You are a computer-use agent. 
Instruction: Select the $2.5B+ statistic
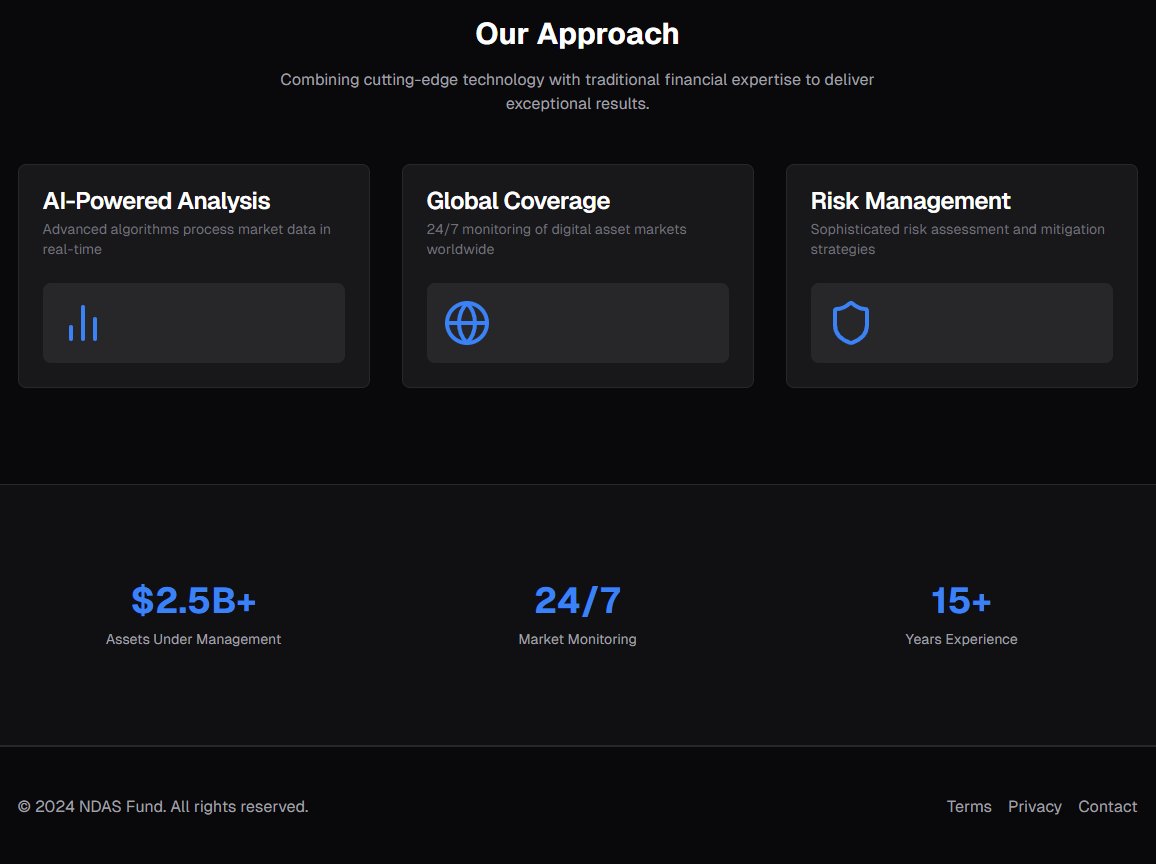click(x=193, y=600)
